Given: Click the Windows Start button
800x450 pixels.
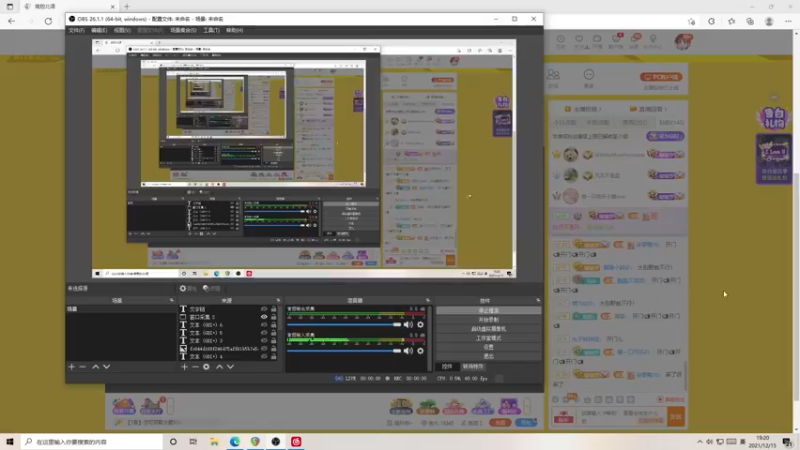Looking at the screenshot, I should point(10,442).
